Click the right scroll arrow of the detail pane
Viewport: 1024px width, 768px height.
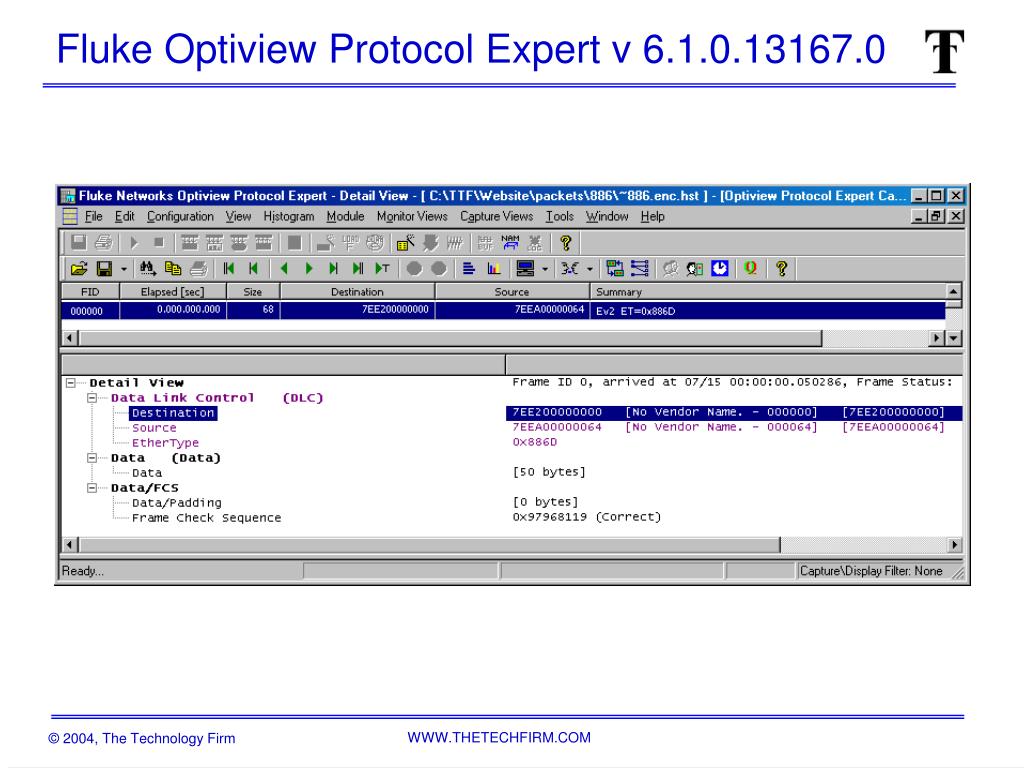tap(955, 545)
